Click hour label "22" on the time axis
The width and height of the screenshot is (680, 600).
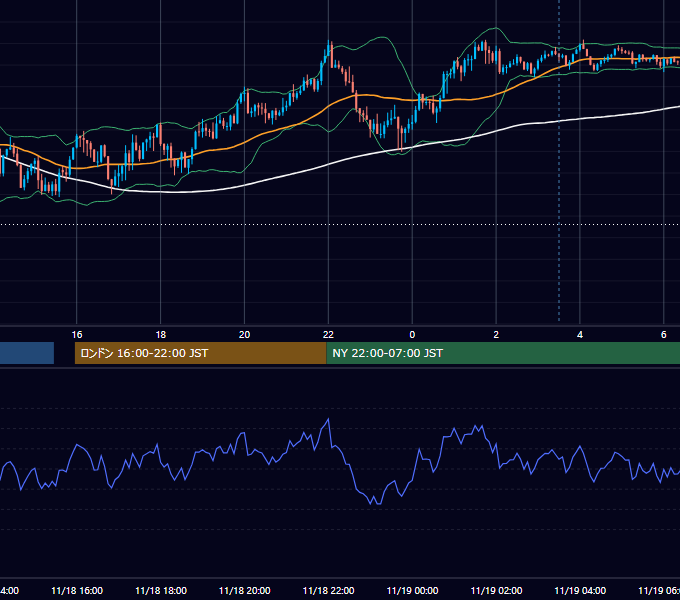(x=328, y=334)
